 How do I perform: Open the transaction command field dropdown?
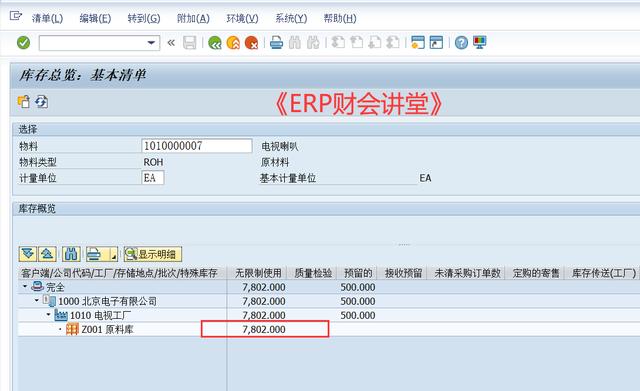[151, 42]
